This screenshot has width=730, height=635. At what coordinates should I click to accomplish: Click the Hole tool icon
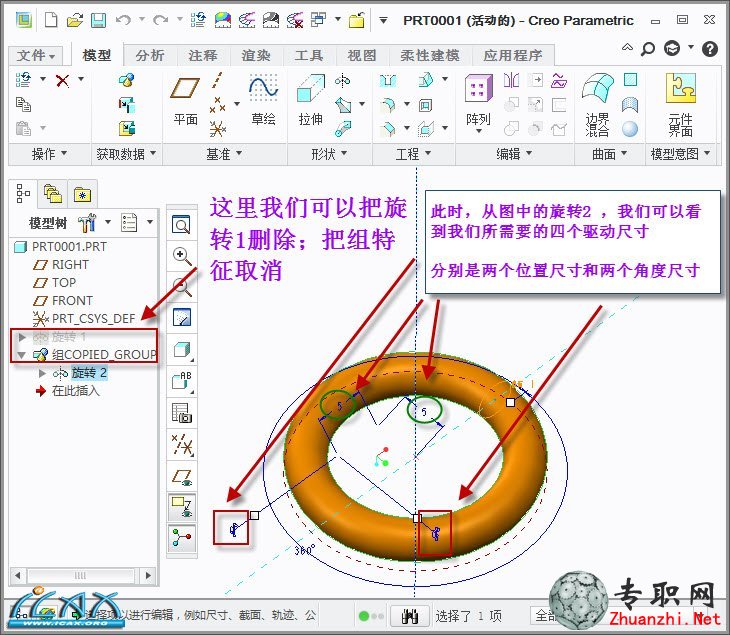387,81
